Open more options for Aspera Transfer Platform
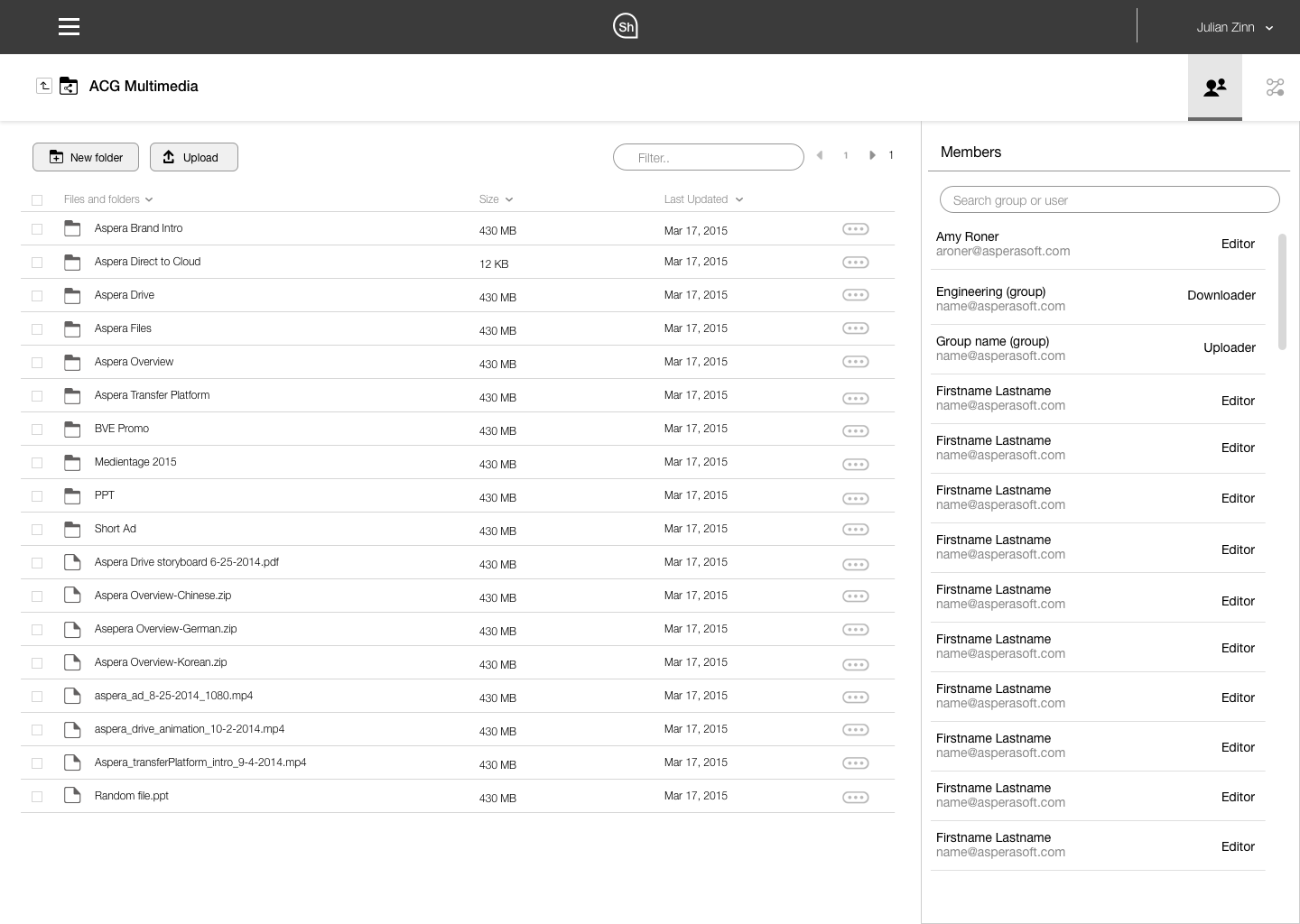The height and width of the screenshot is (924, 1300). tap(855, 398)
